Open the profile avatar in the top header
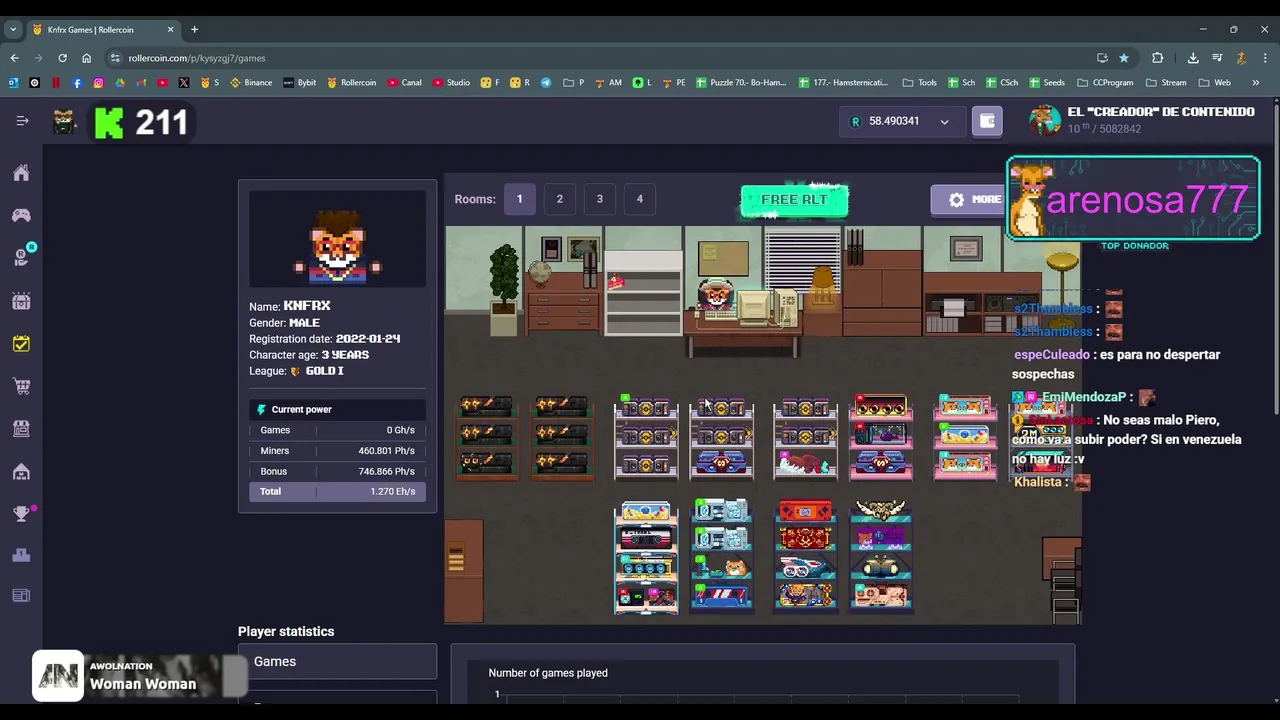This screenshot has width=1280, height=720. [1045, 120]
